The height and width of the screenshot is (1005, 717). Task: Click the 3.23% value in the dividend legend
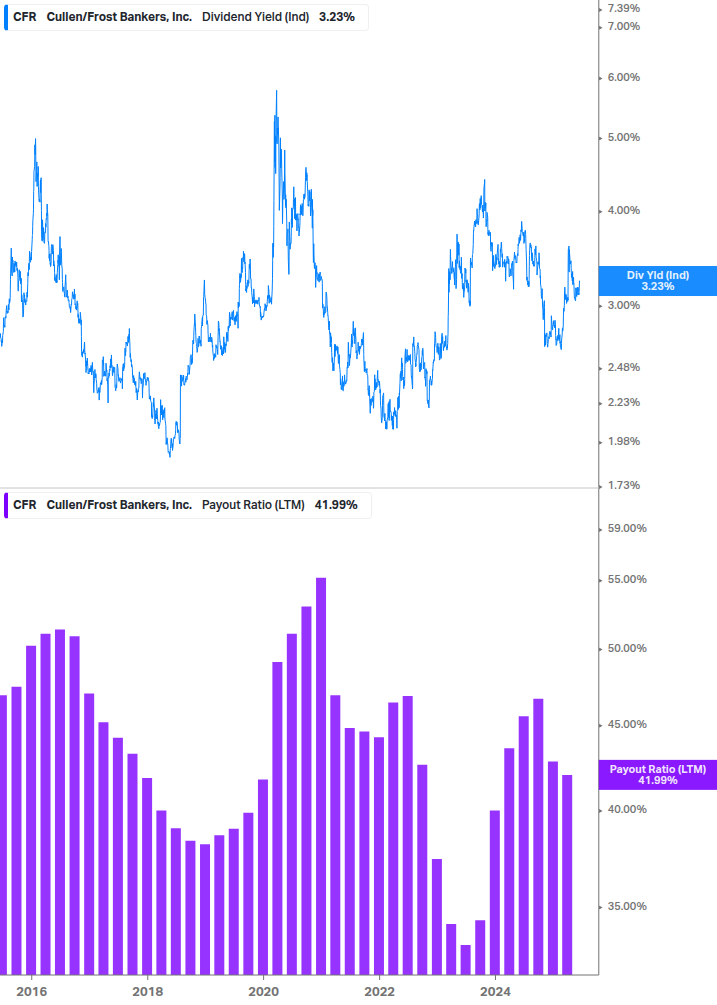click(336, 17)
